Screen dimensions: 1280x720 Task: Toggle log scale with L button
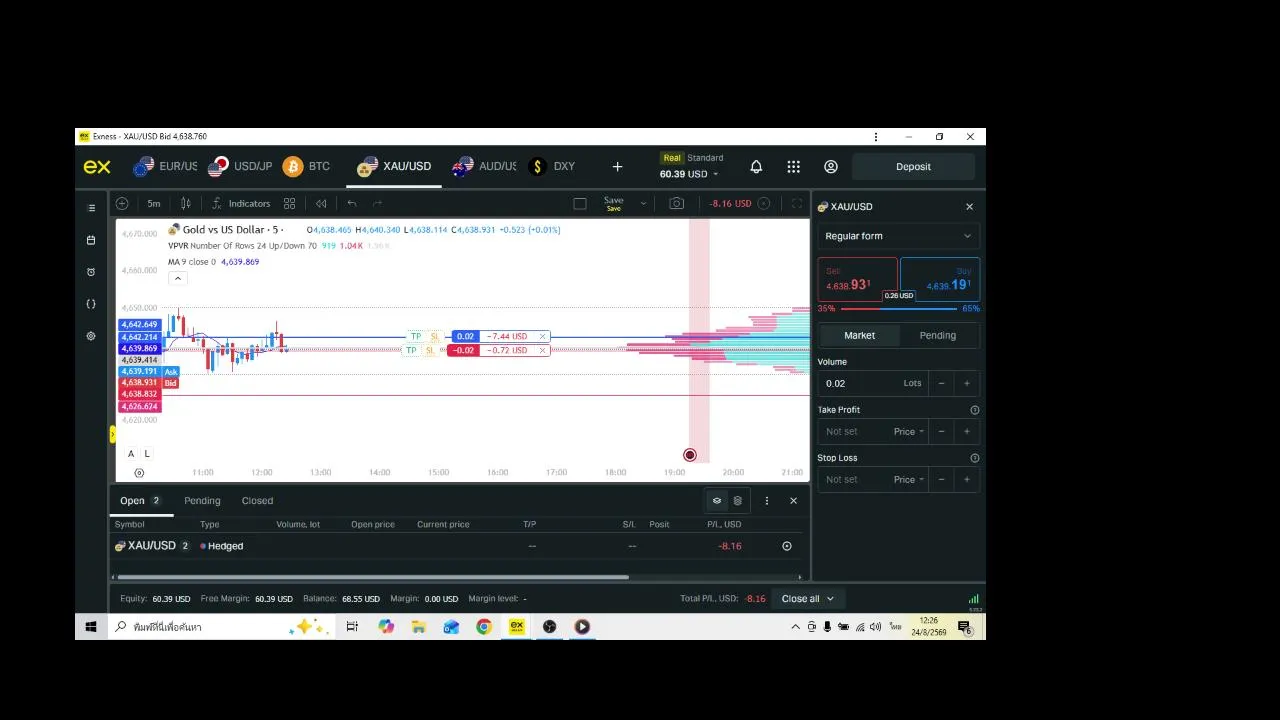147,453
